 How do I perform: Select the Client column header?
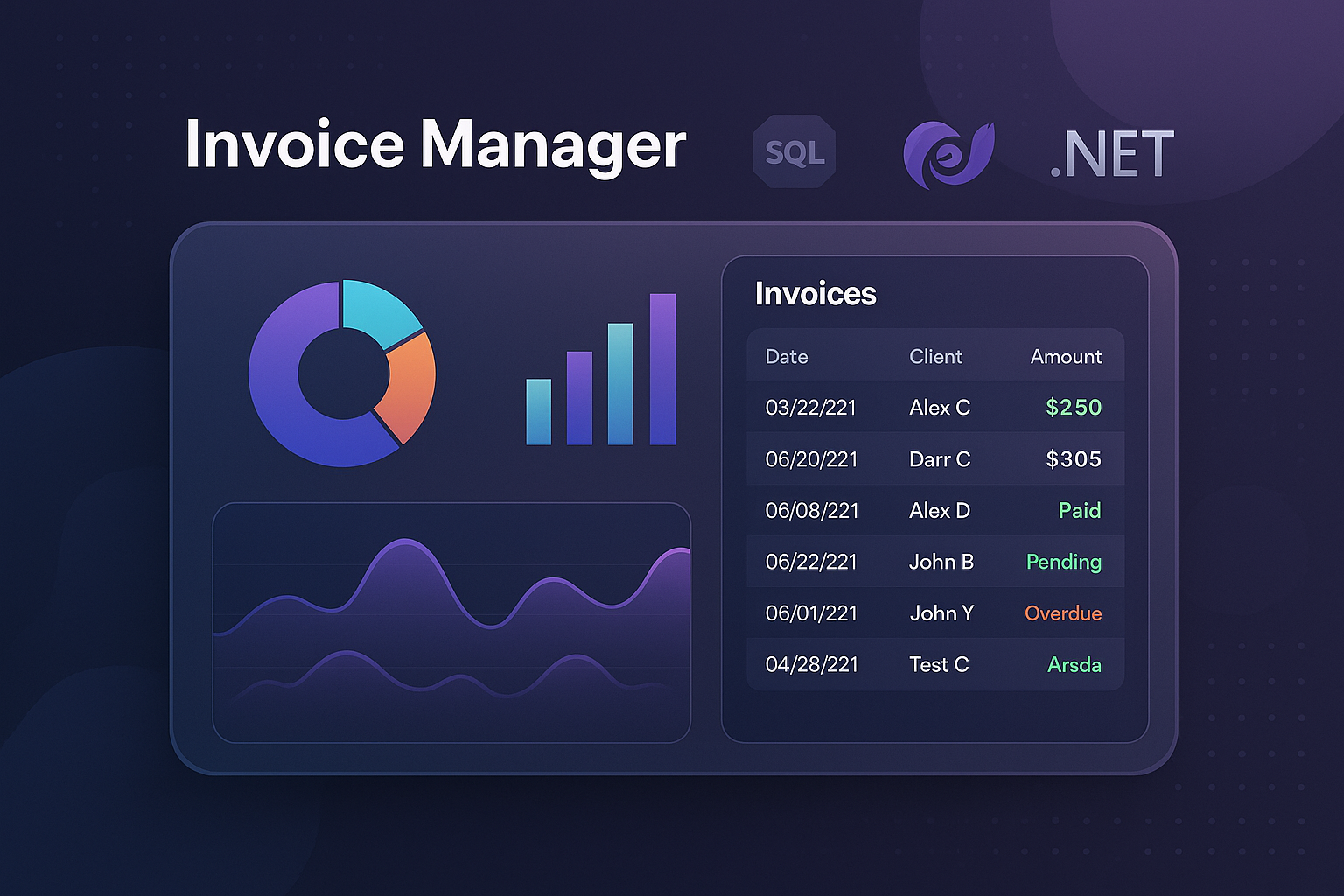[935, 356]
